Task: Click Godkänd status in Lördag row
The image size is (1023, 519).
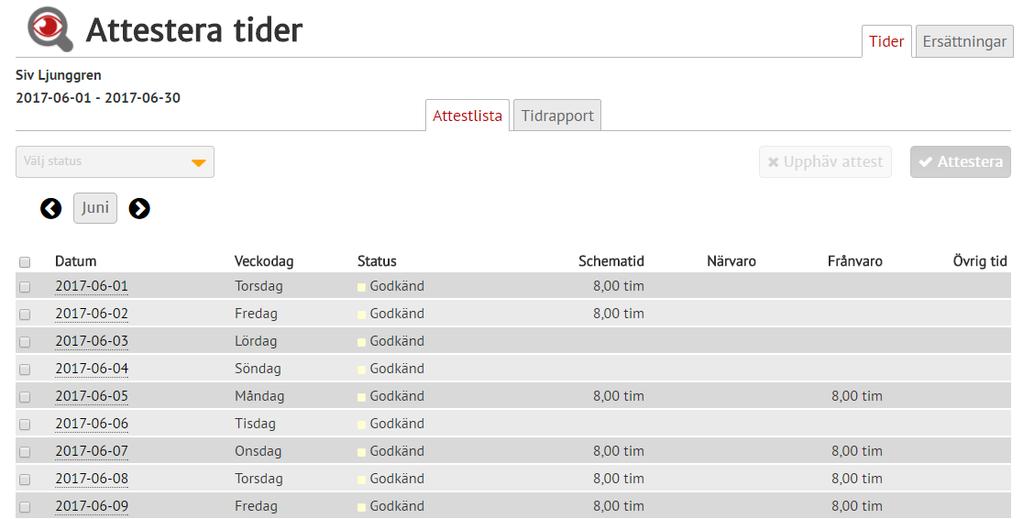Action: pyautogui.click(x=397, y=341)
